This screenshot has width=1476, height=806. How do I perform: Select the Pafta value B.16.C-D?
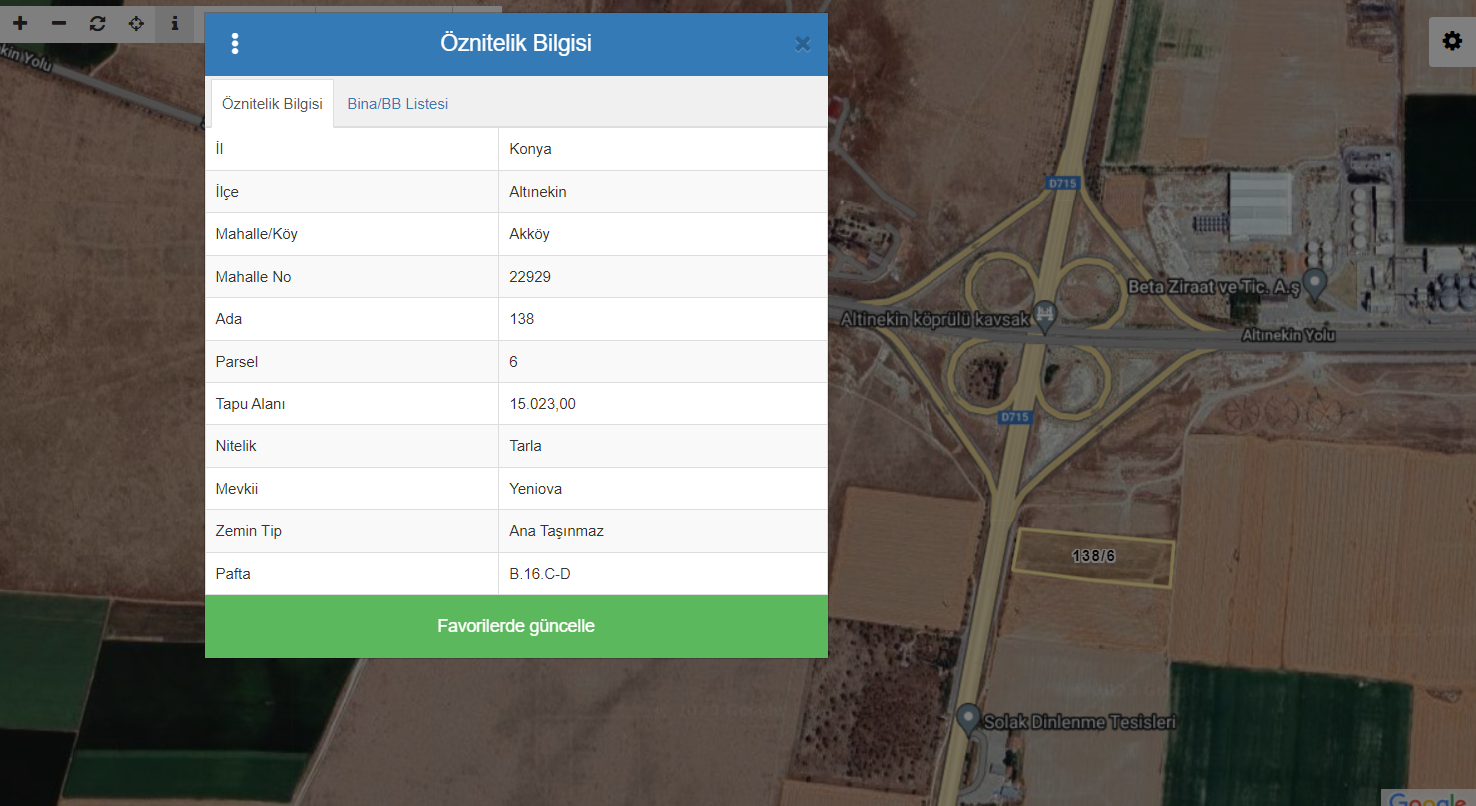540,574
